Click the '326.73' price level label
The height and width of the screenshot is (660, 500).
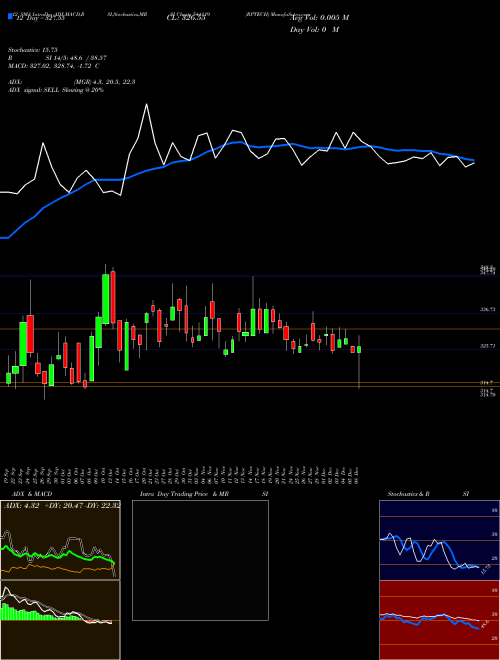(488, 309)
